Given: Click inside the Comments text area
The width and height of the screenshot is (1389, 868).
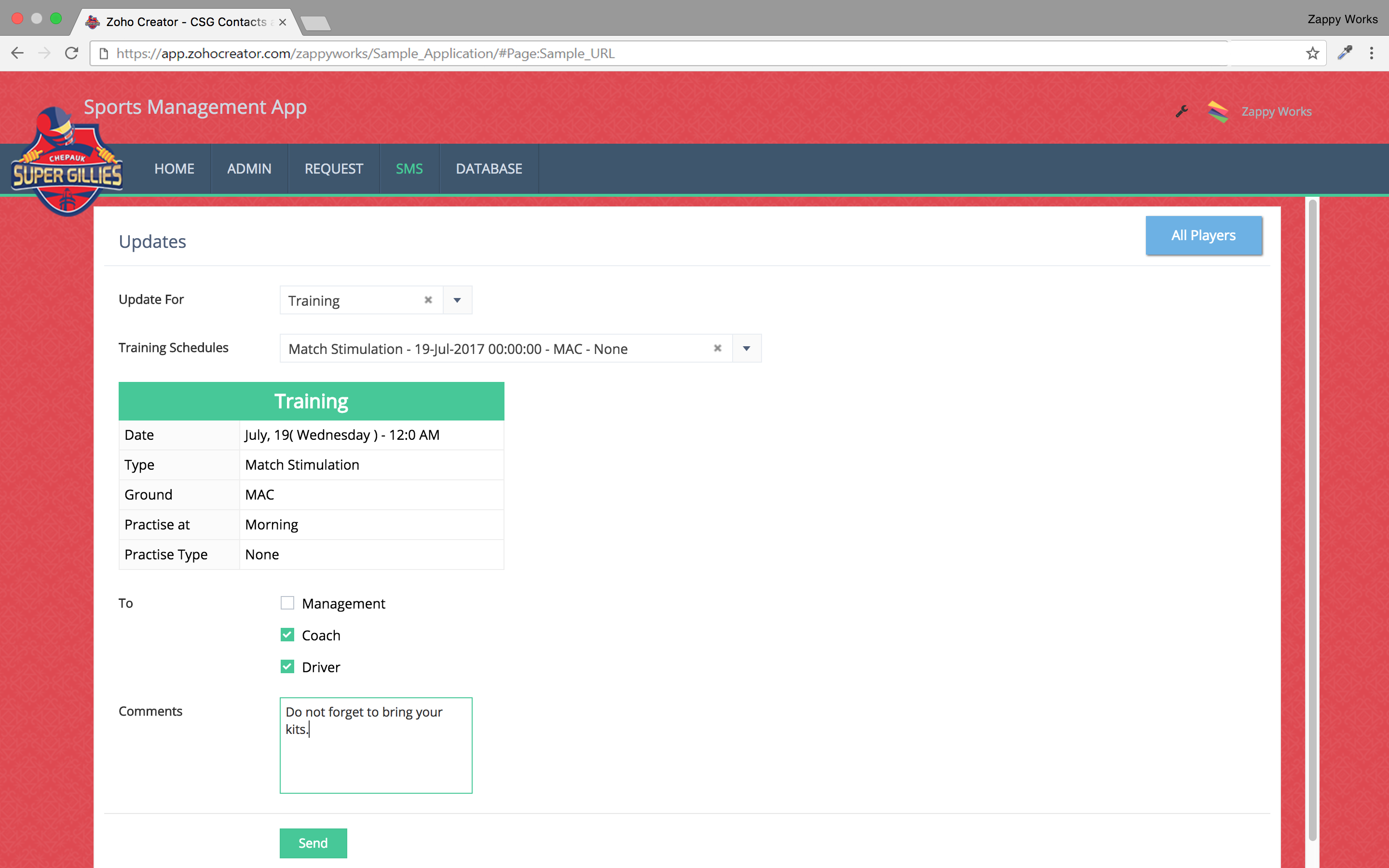Looking at the screenshot, I should click(376, 745).
